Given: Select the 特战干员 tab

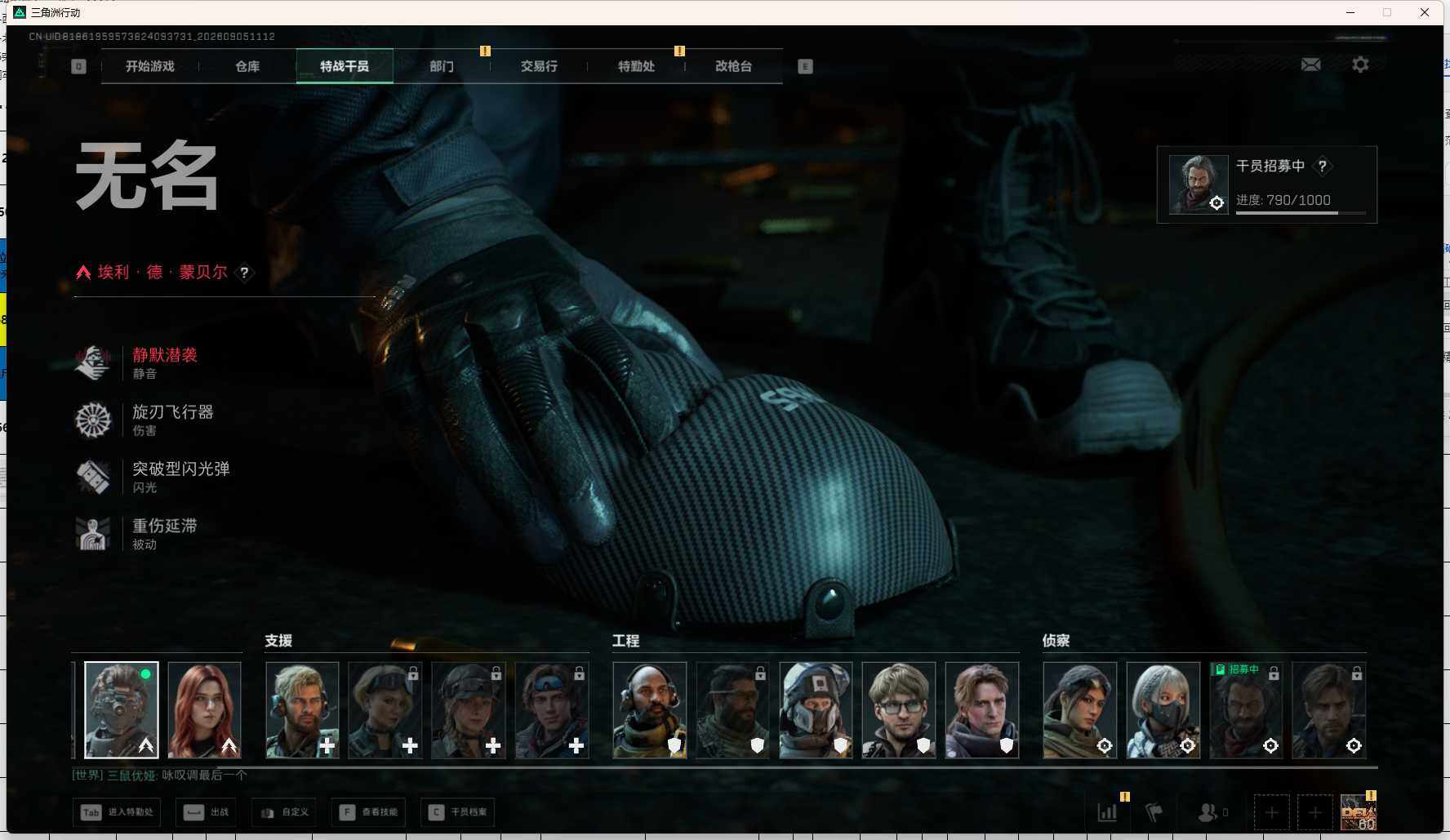Looking at the screenshot, I should (345, 66).
